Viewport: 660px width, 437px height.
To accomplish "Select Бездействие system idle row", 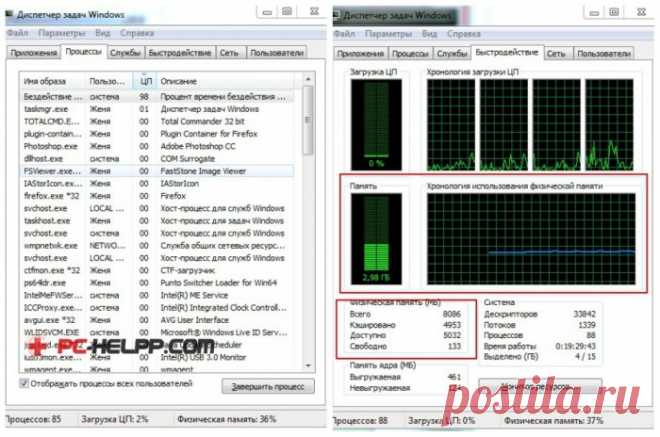I will pyautogui.click(x=157, y=97).
